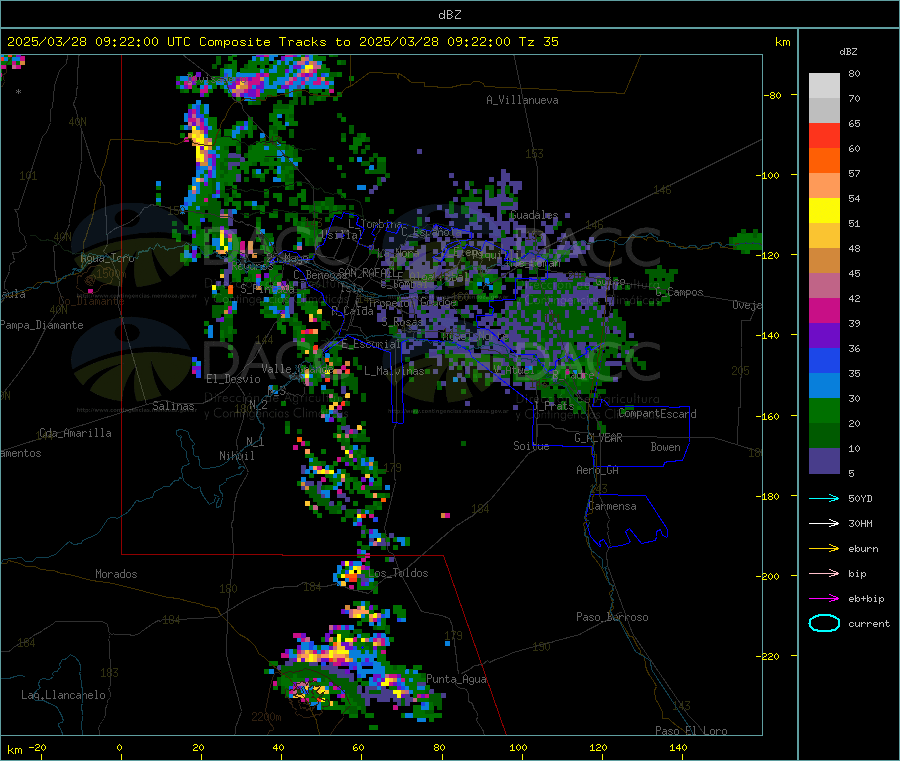The image size is (900, 761).
Task: Click the '140' tick on bottom km axis
Action: (678, 747)
